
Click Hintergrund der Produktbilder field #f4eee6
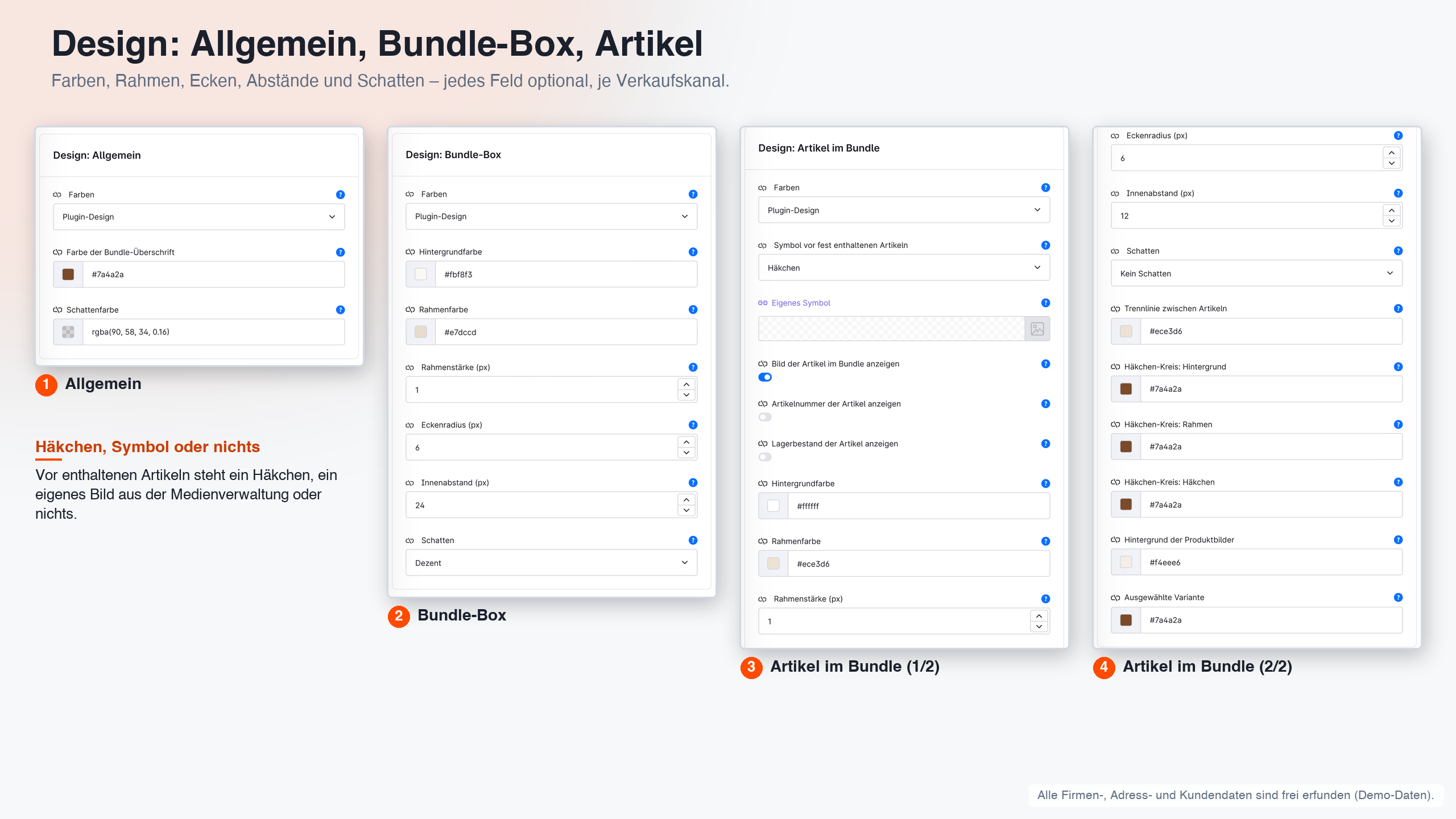[x=1271, y=562]
